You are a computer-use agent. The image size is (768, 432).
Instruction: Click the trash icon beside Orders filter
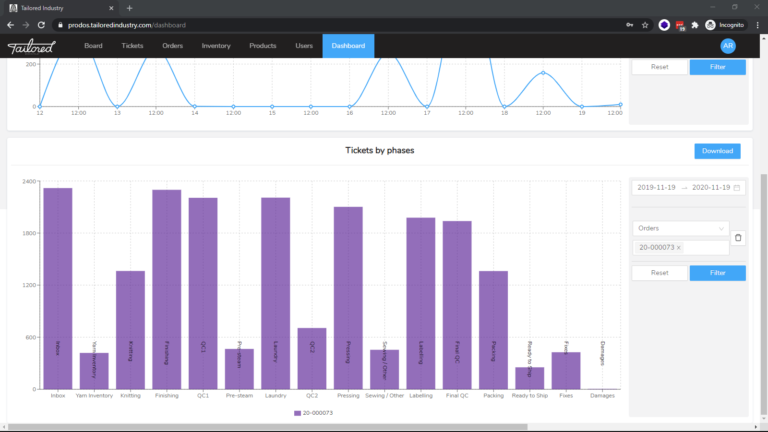pos(738,237)
